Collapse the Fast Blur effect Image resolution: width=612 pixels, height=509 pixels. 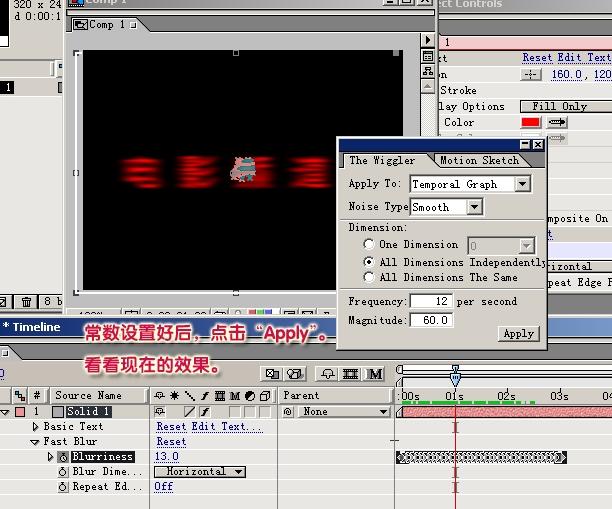[35, 442]
